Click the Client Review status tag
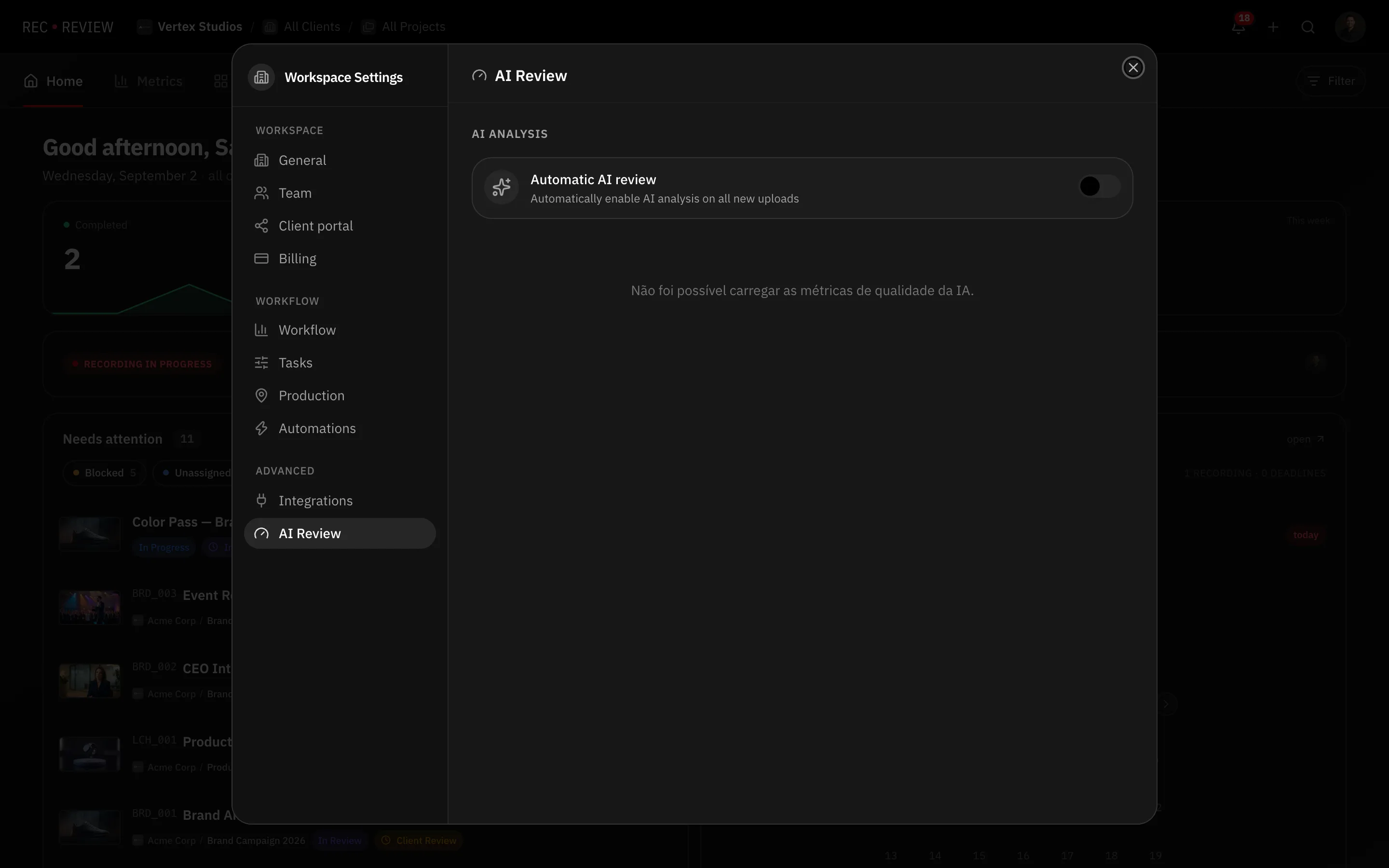1389x868 pixels. click(419, 841)
